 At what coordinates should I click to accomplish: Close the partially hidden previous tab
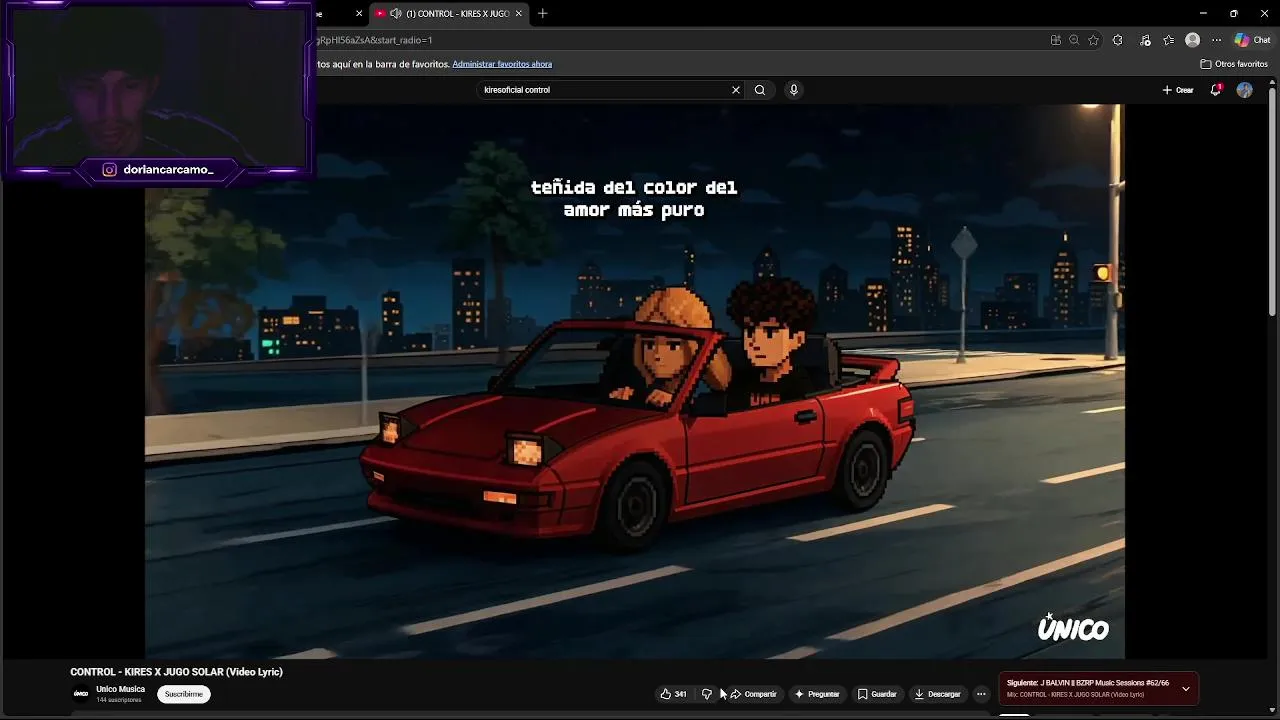(359, 14)
